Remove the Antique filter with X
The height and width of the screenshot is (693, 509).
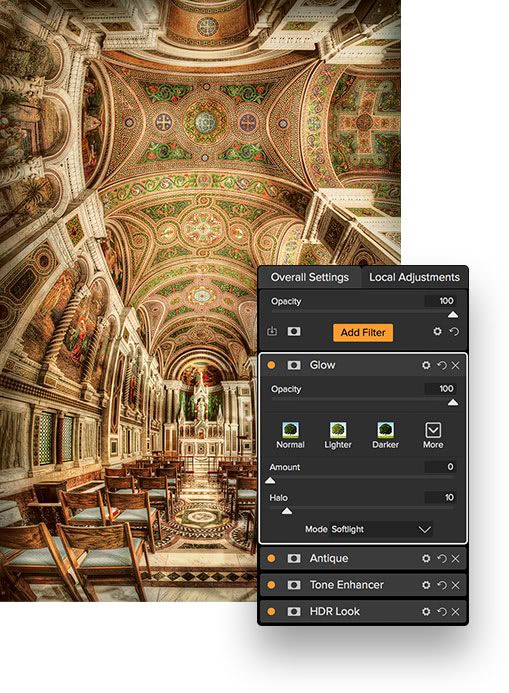click(x=456, y=559)
